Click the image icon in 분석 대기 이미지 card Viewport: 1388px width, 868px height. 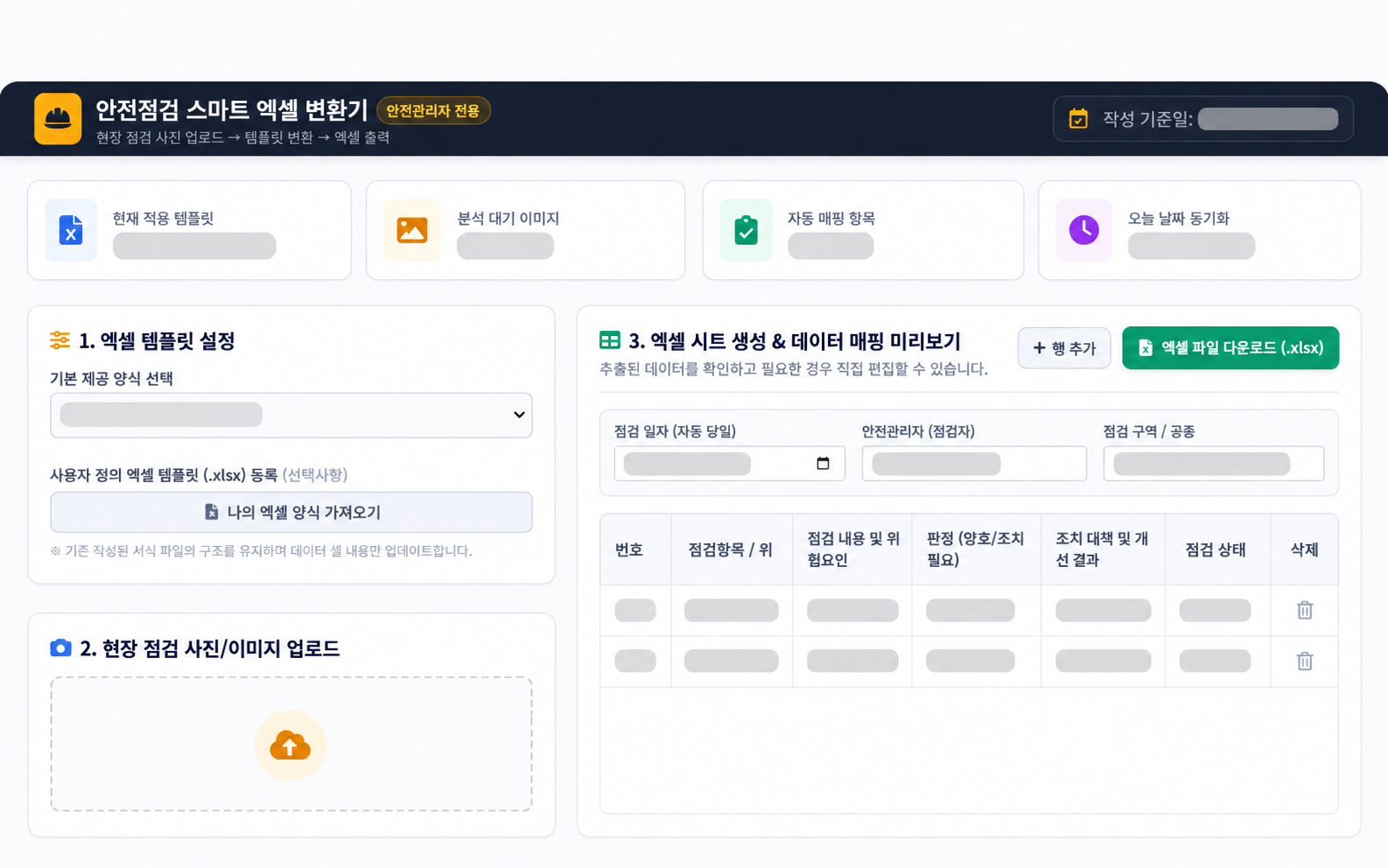tap(412, 230)
